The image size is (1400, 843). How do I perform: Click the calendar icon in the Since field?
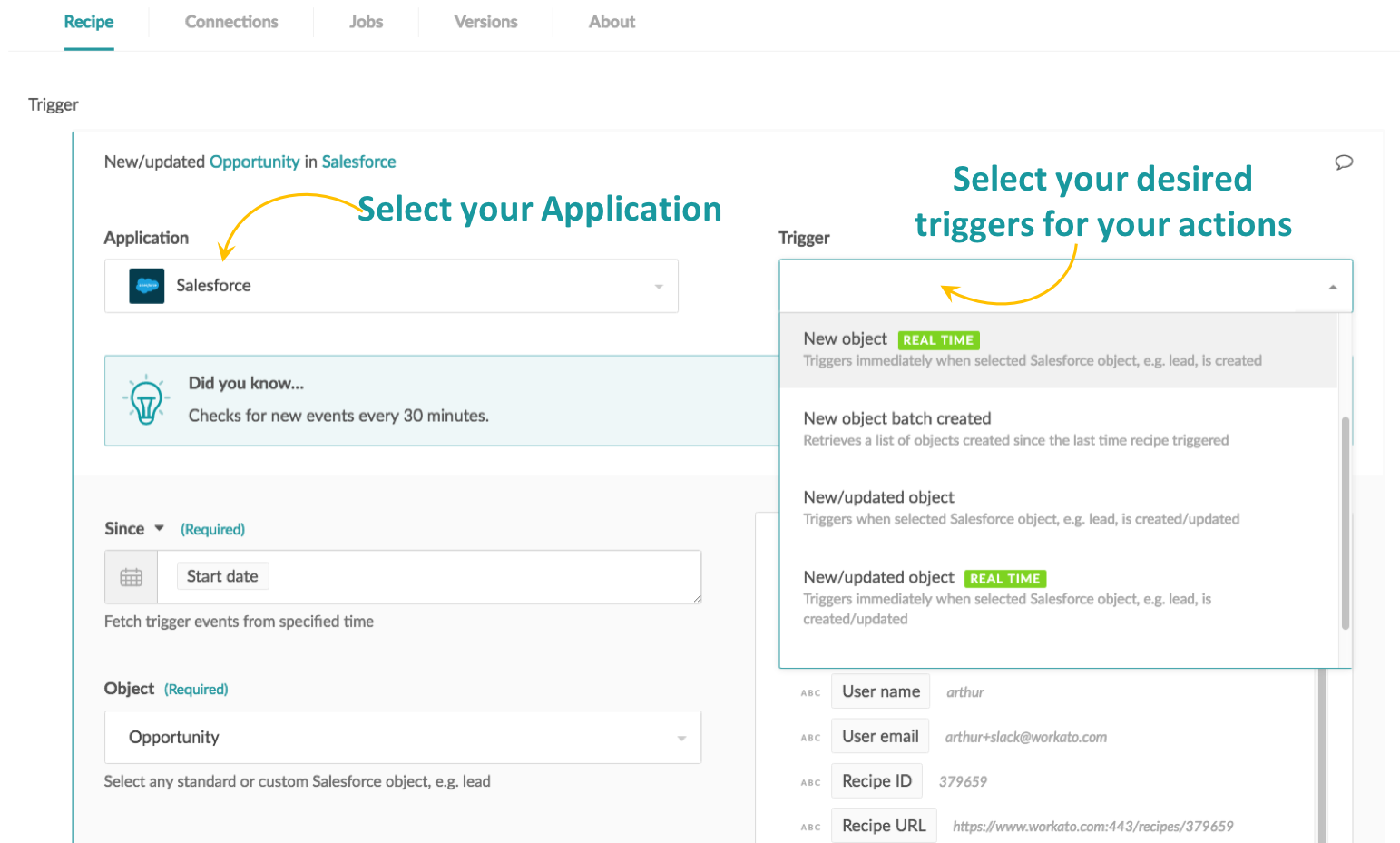pos(131,576)
